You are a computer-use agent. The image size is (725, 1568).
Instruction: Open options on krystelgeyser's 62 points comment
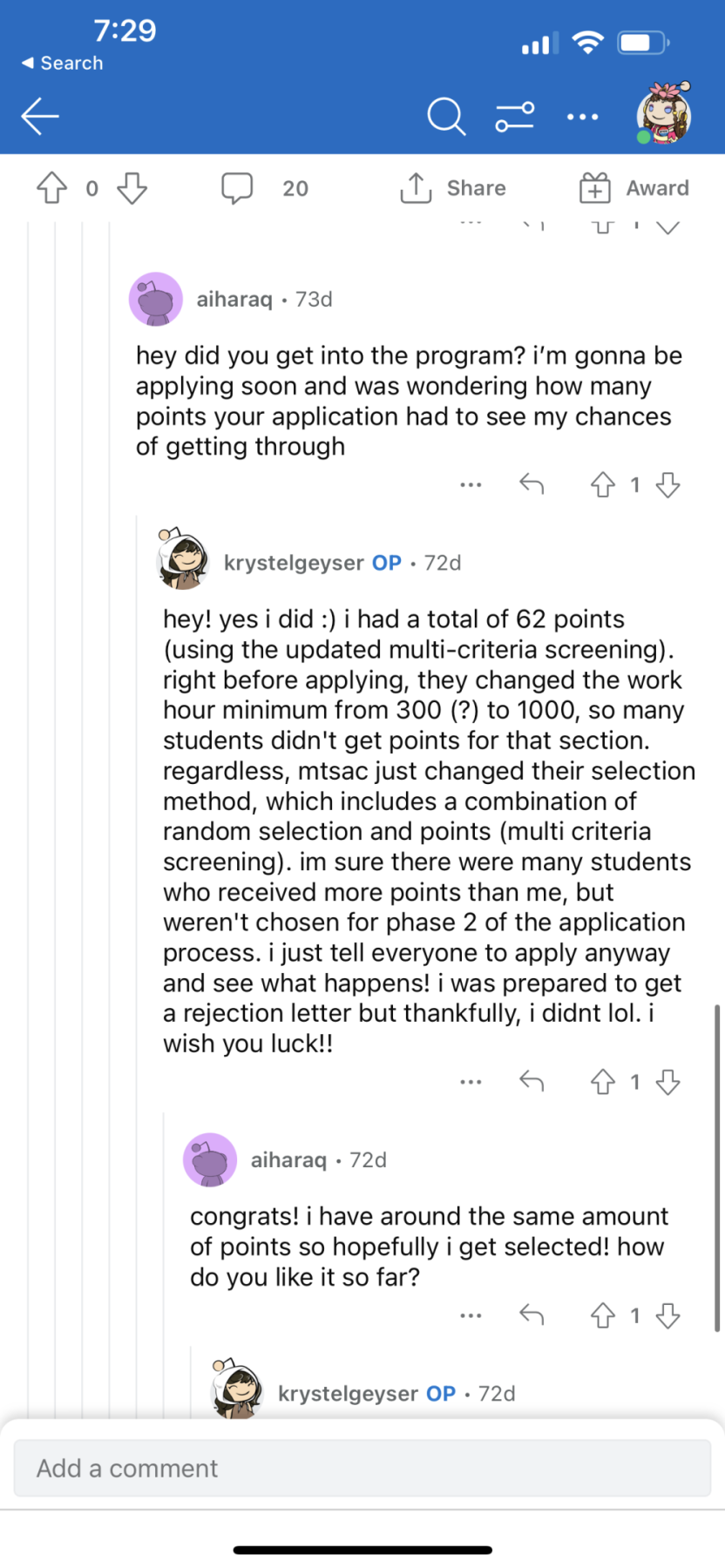[x=471, y=1082]
